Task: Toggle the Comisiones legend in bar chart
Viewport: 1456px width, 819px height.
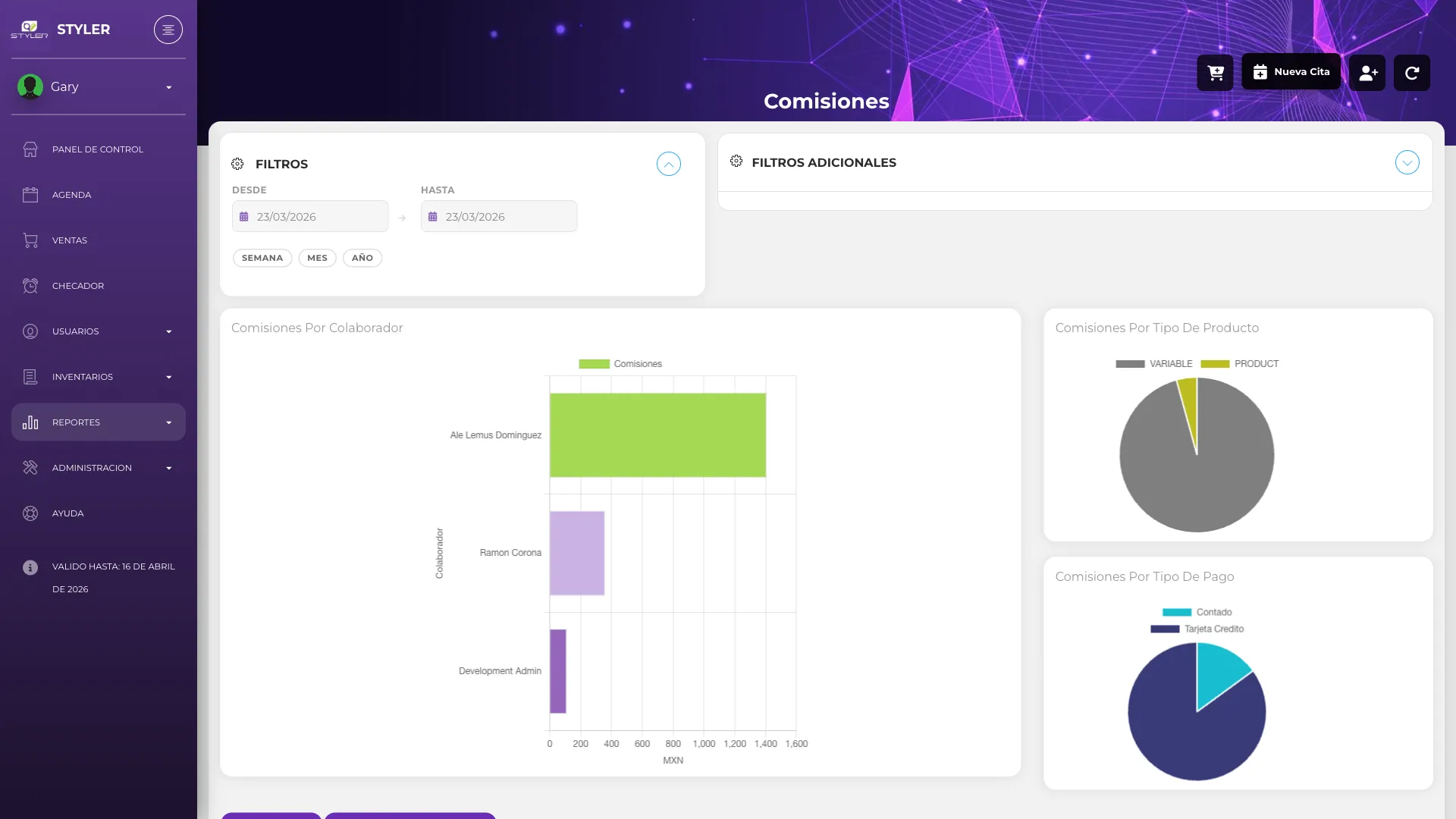Action: (x=620, y=364)
